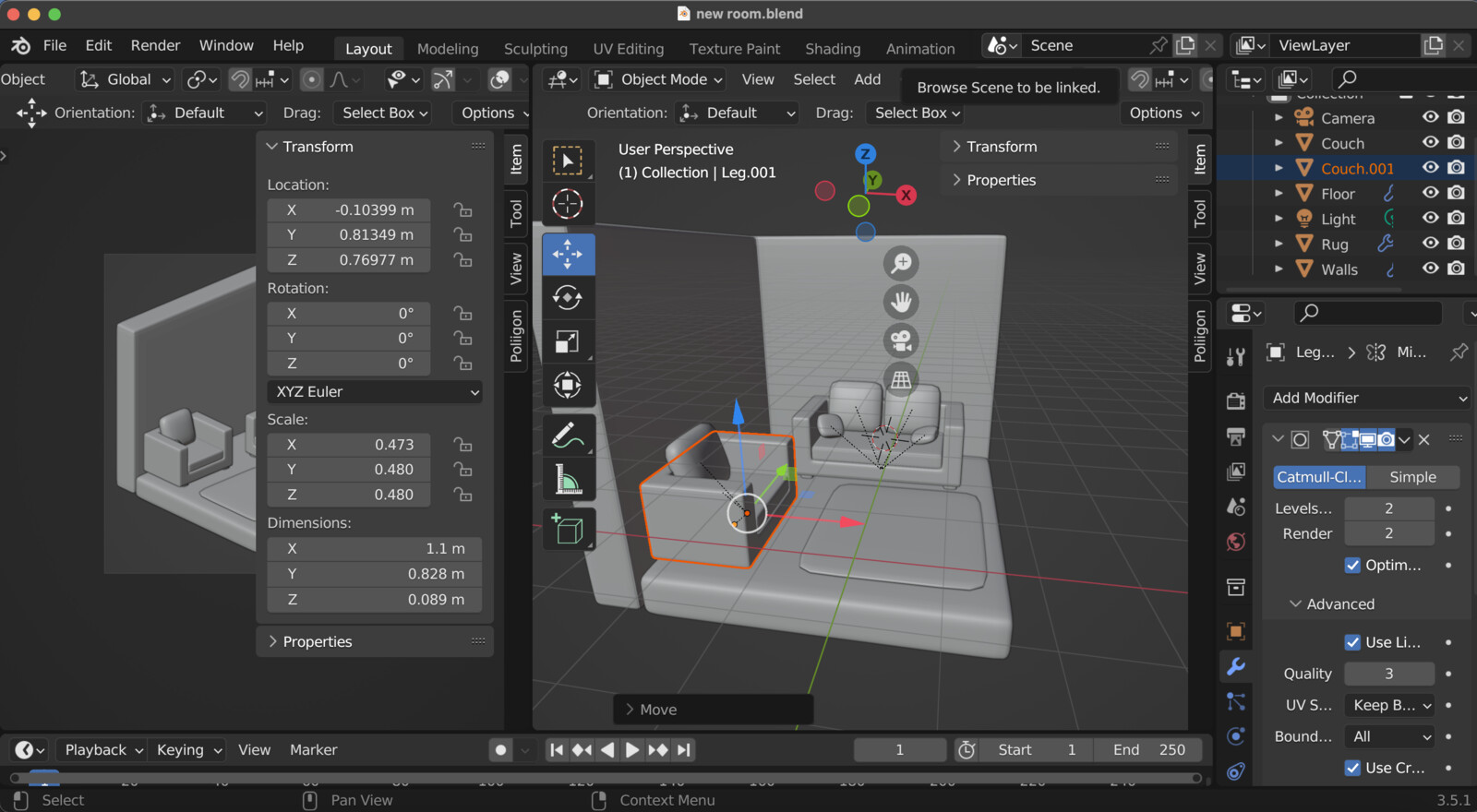Viewport: 1477px width, 812px height.
Task: Open the File menu
Action: coord(55,45)
